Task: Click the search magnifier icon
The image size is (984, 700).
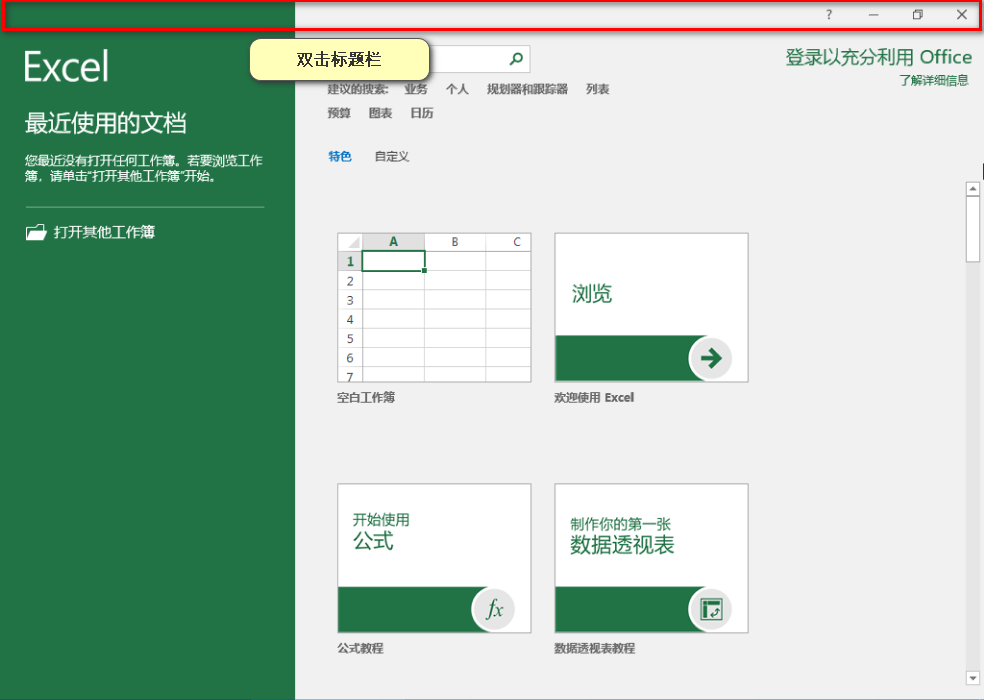Action: coord(516,59)
